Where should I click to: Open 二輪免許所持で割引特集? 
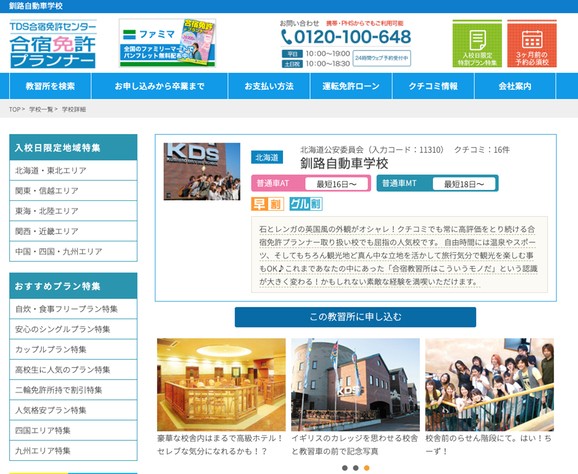click(73, 390)
